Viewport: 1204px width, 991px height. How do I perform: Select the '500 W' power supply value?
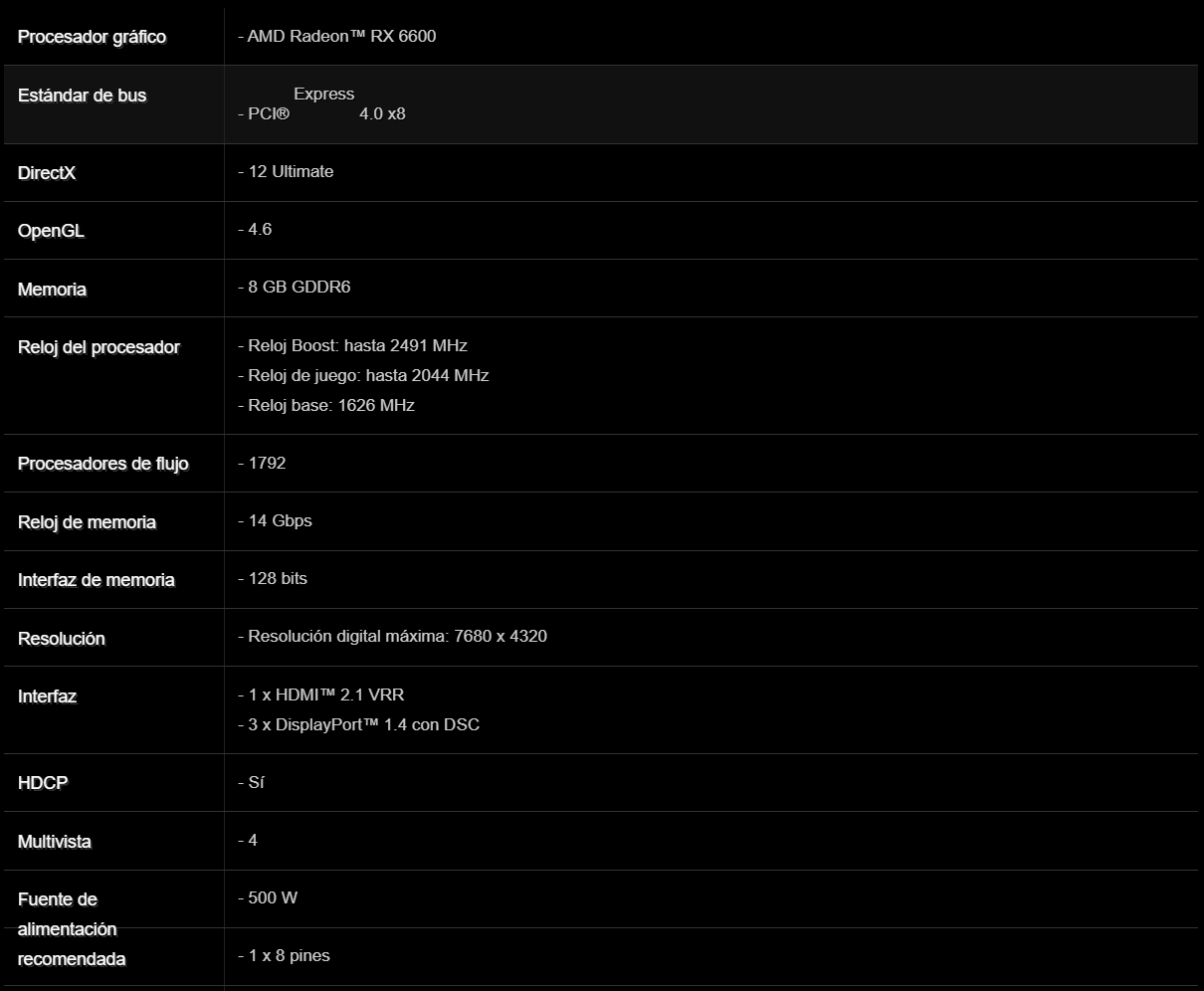(268, 898)
